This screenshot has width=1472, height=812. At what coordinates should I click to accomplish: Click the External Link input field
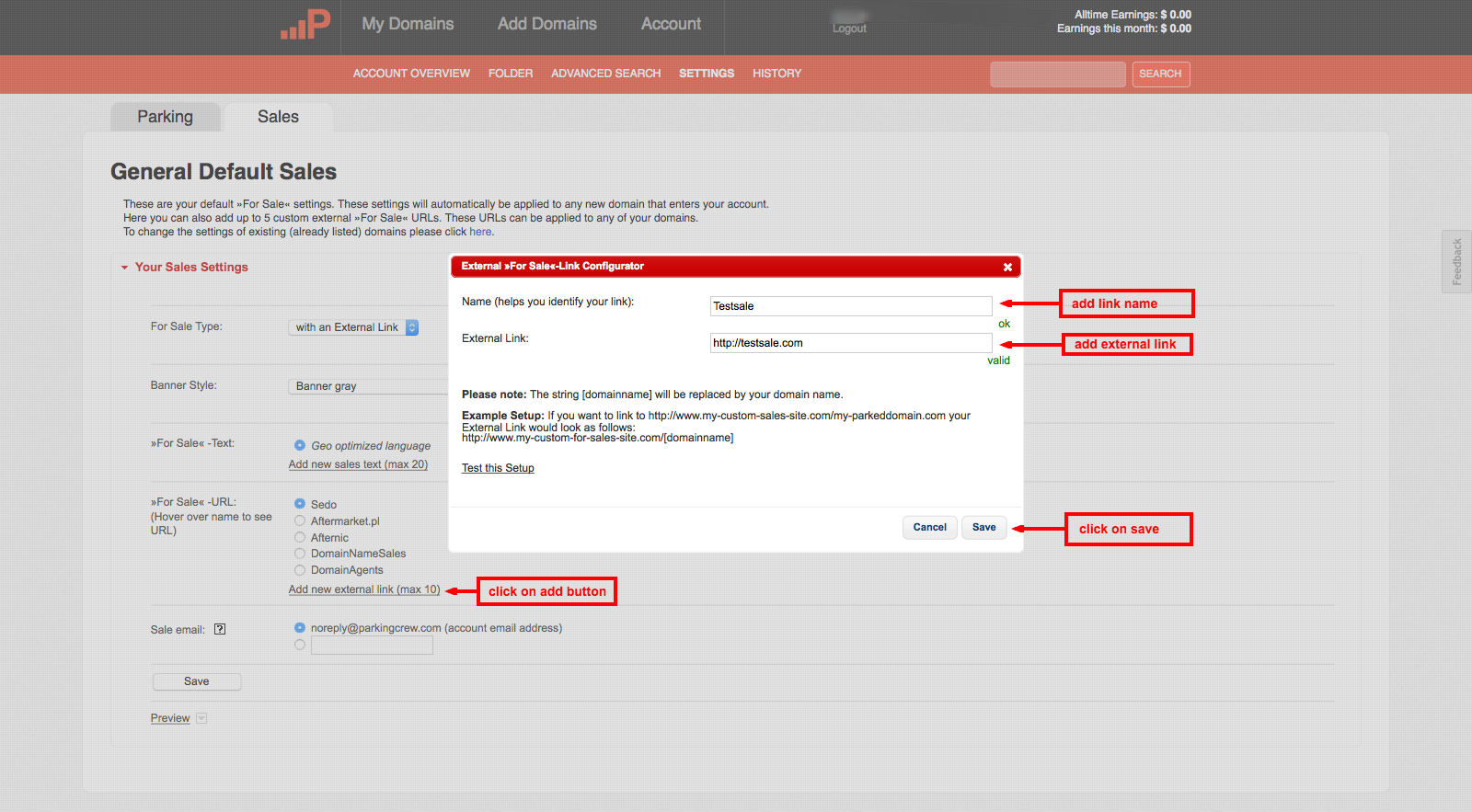(850, 343)
